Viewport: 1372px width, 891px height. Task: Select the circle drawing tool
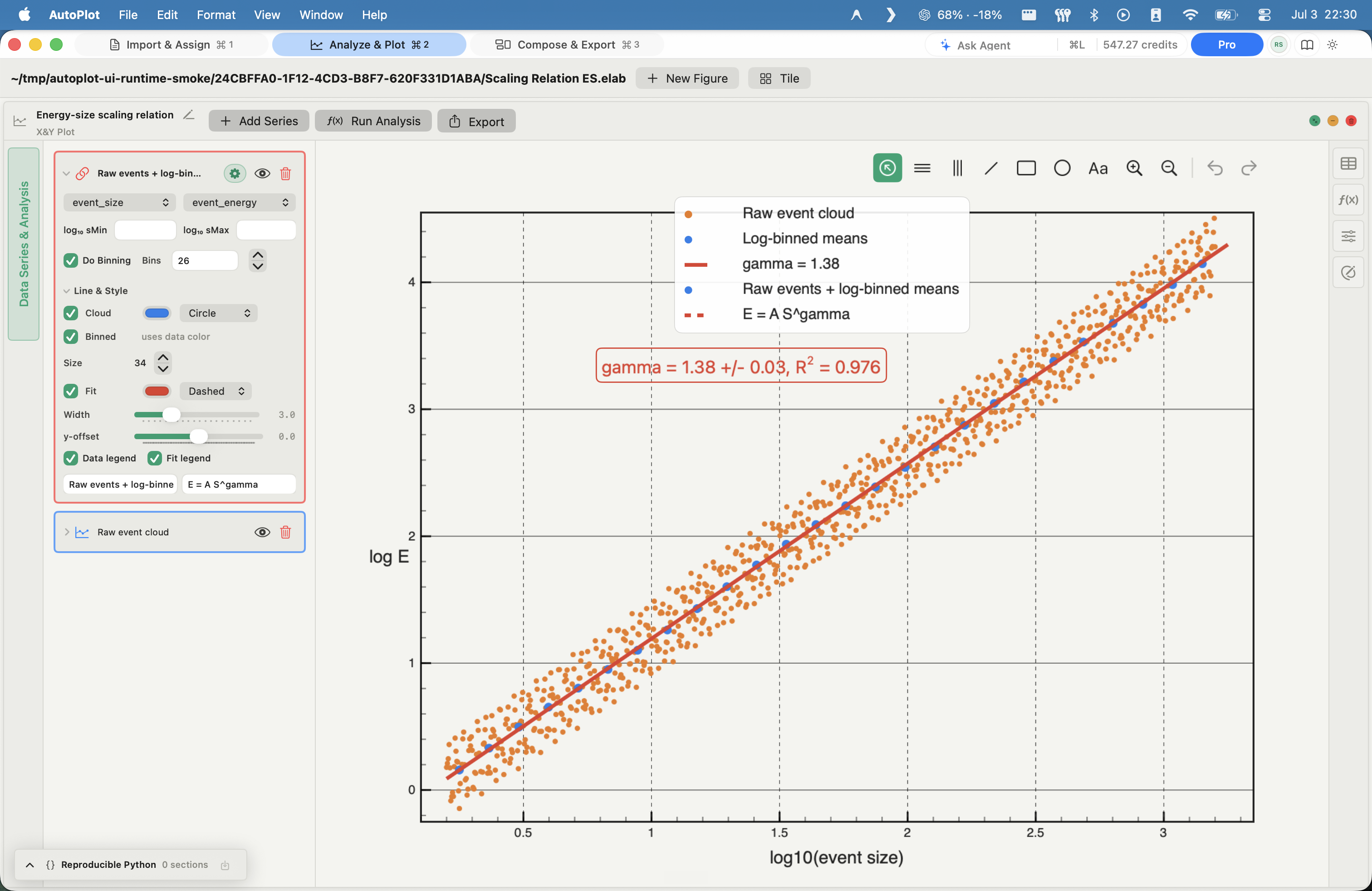coord(1062,168)
